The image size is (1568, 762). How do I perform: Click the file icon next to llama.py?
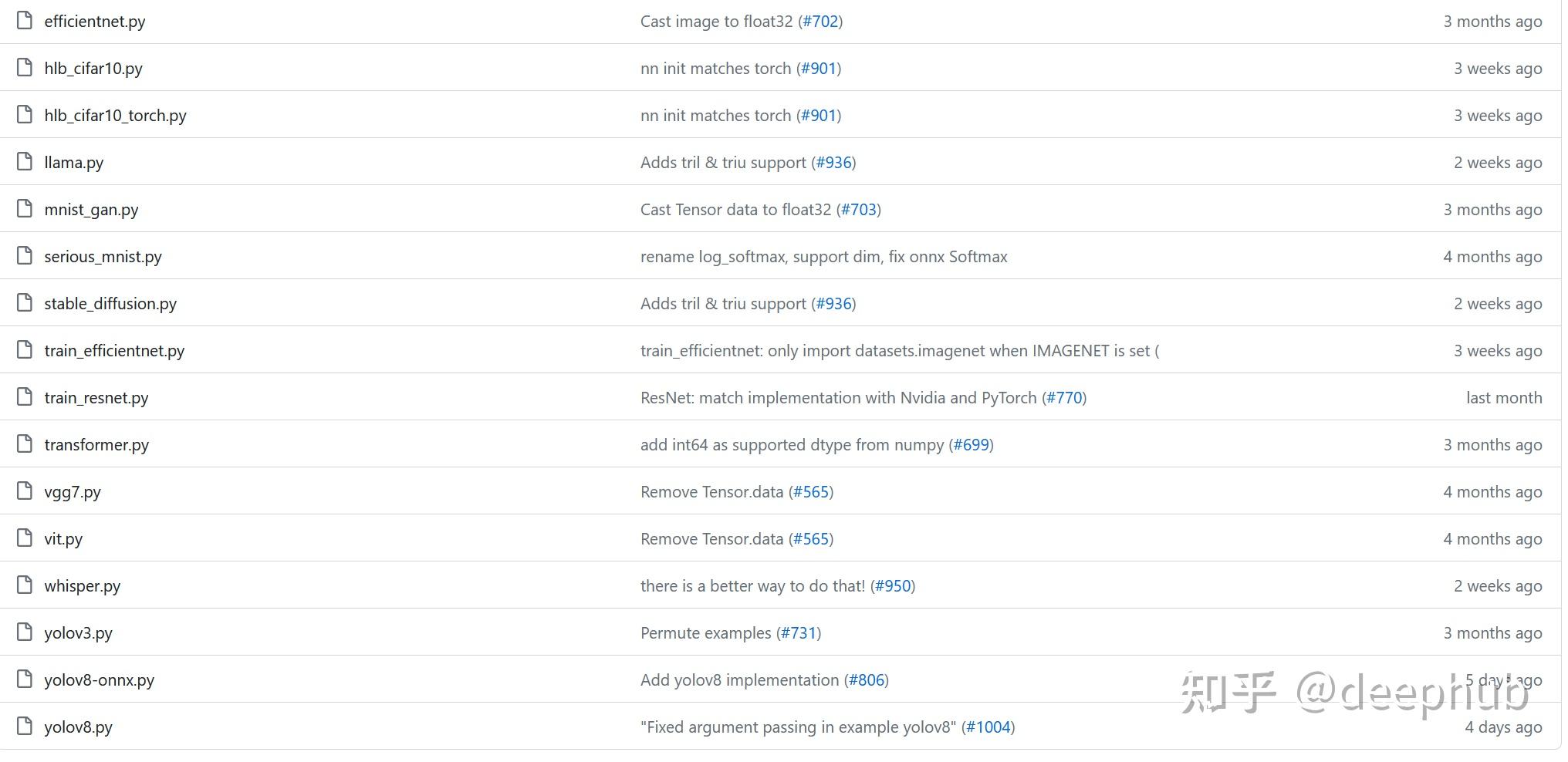click(25, 162)
